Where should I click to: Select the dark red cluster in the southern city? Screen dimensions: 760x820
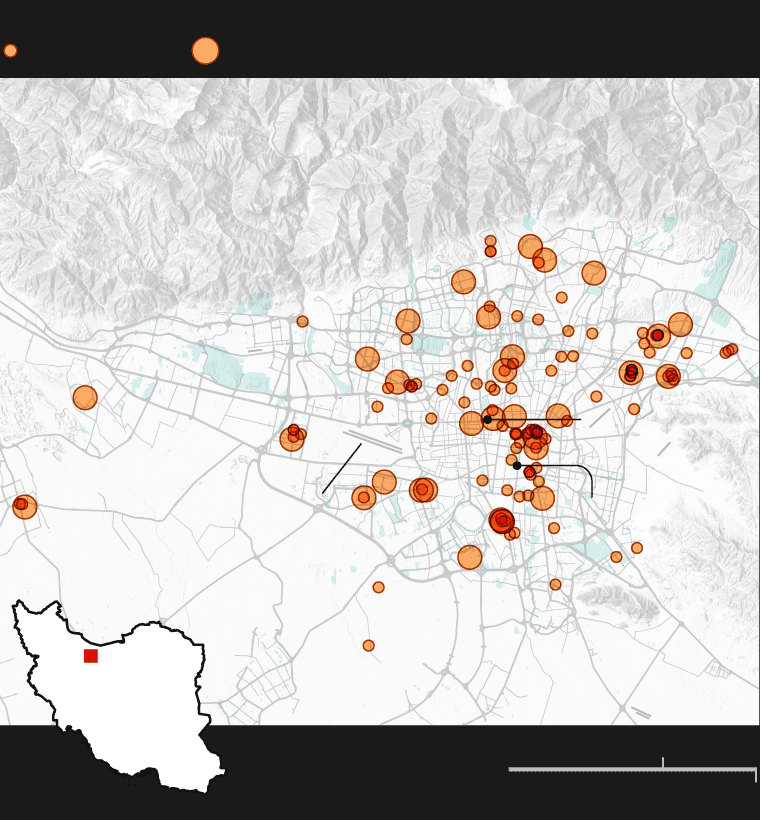pyautogui.click(x=502, y=520)
